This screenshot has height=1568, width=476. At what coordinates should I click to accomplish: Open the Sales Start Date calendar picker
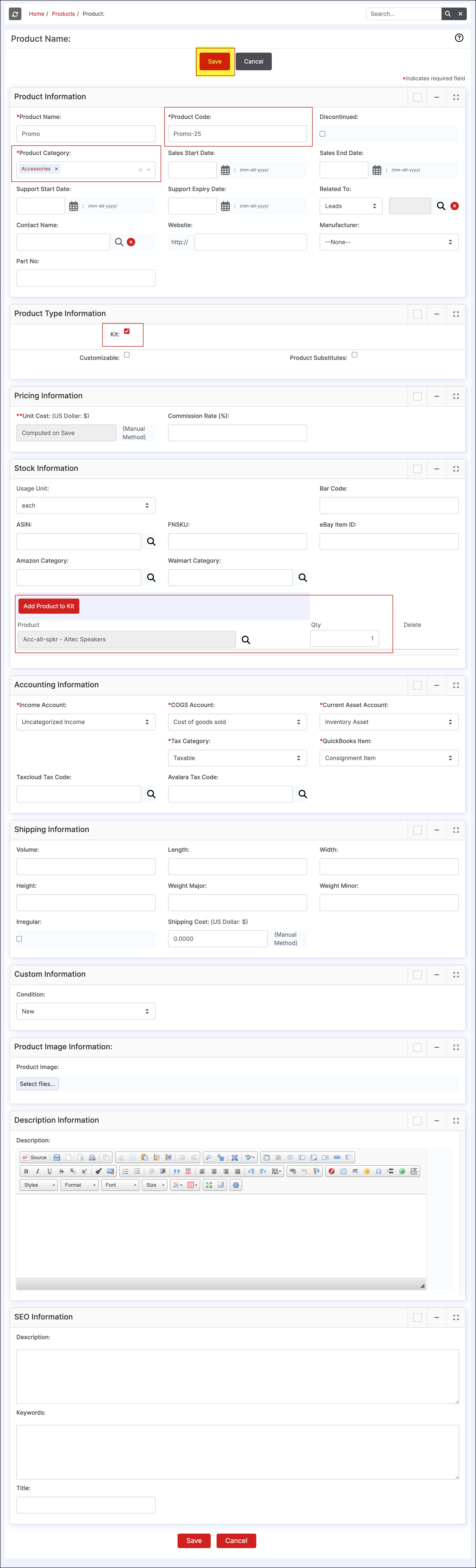coord(225,170)
